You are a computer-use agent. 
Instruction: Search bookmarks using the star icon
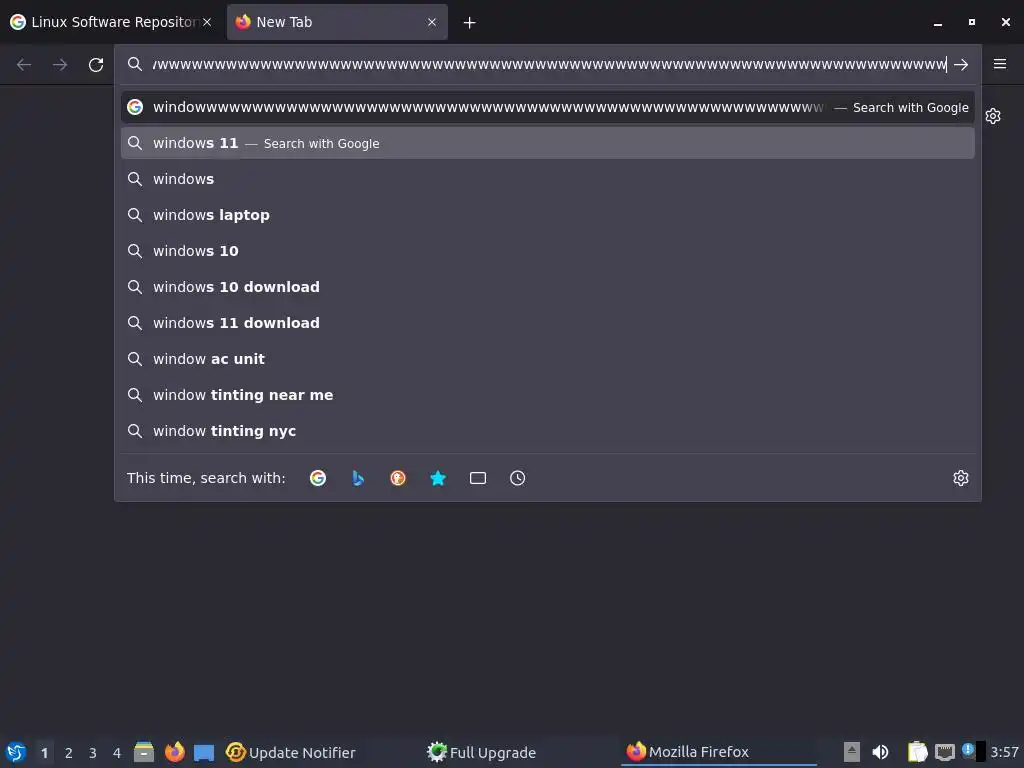pos(438,478)
